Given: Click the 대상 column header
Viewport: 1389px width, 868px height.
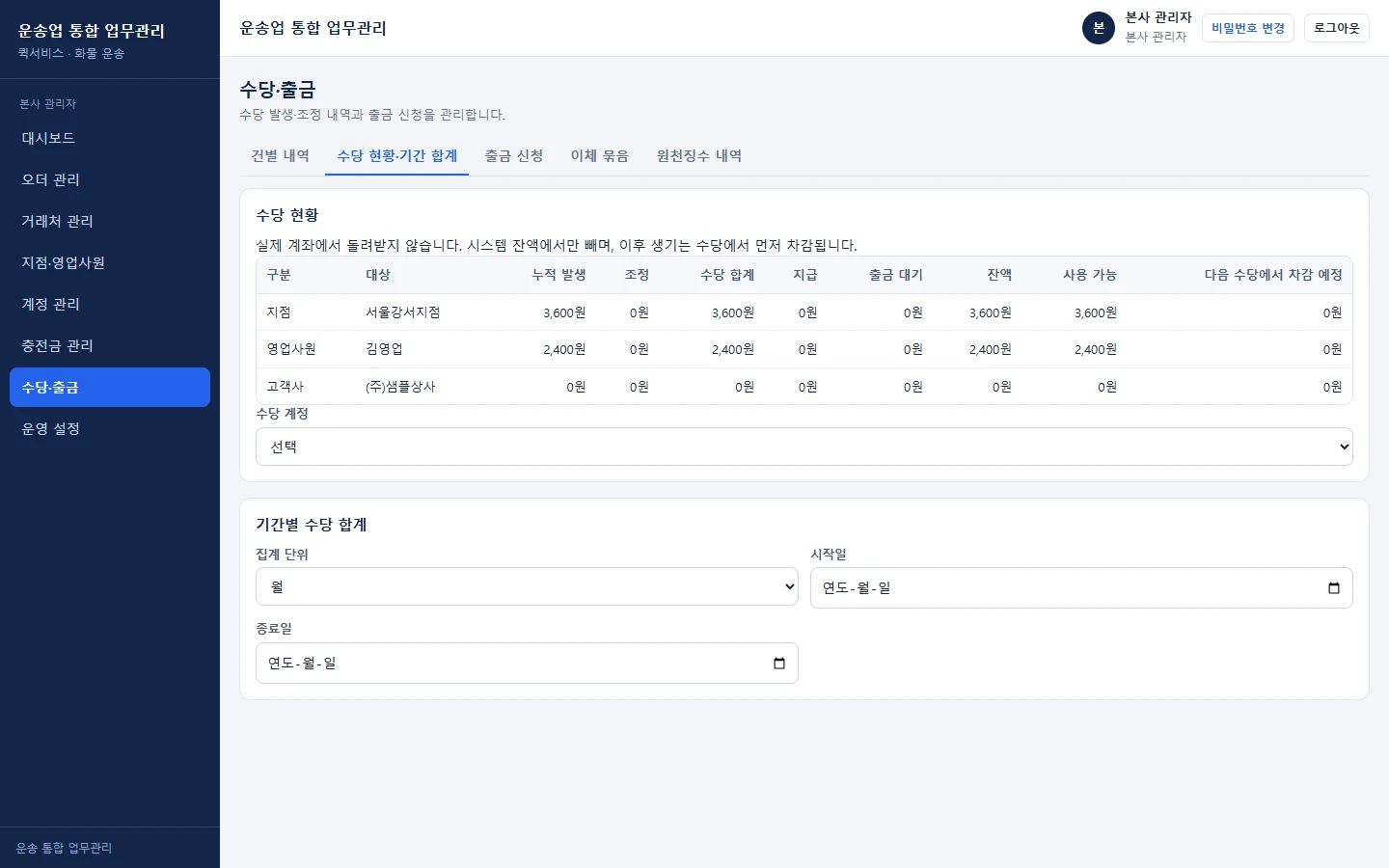Looking at the screenshot, I should click(378, 275).
